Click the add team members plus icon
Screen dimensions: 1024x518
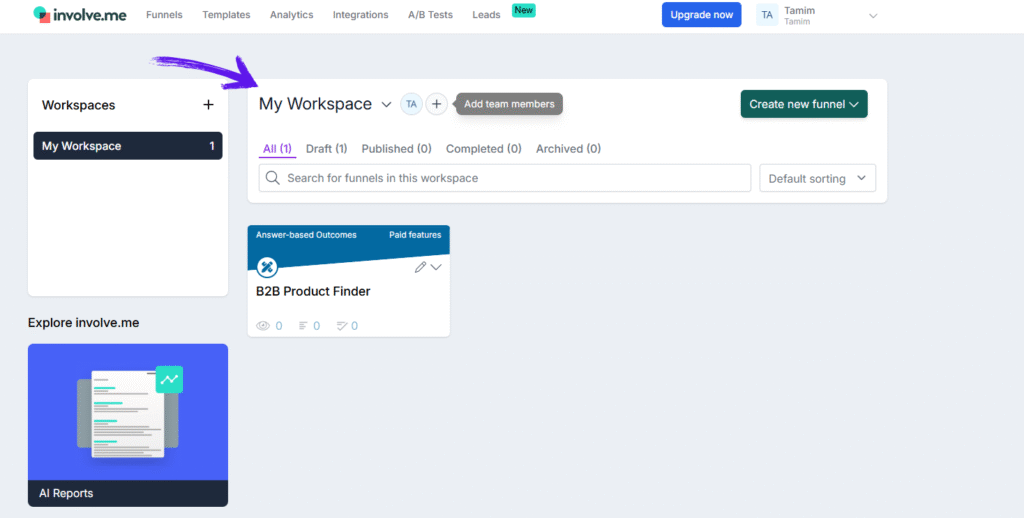tap(437, 104)
